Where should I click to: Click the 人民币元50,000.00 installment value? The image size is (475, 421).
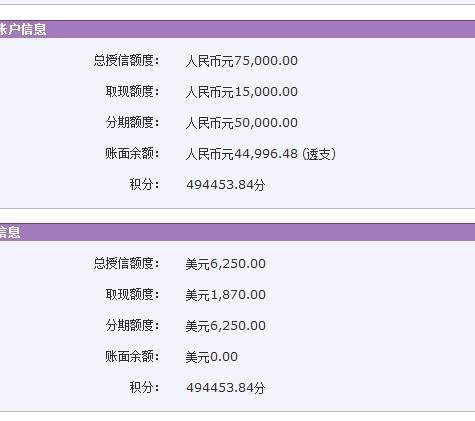point(242,123)
